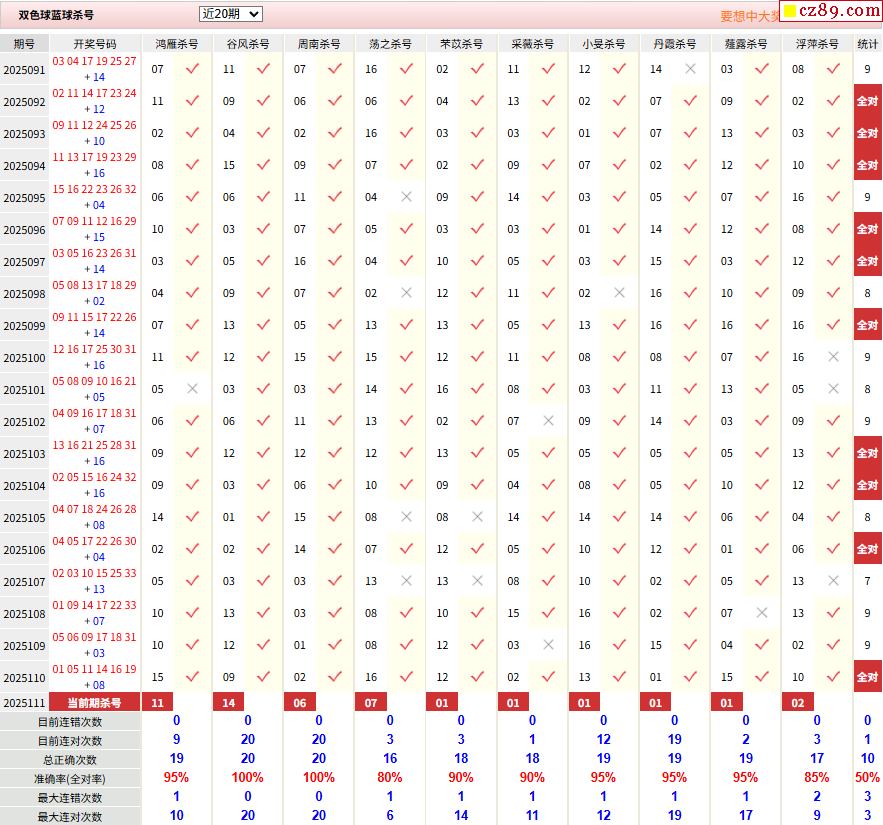Click gray cross for 丹霞杀号 in issue 2025091
883x825 pixels.
(x=690, y=69)
